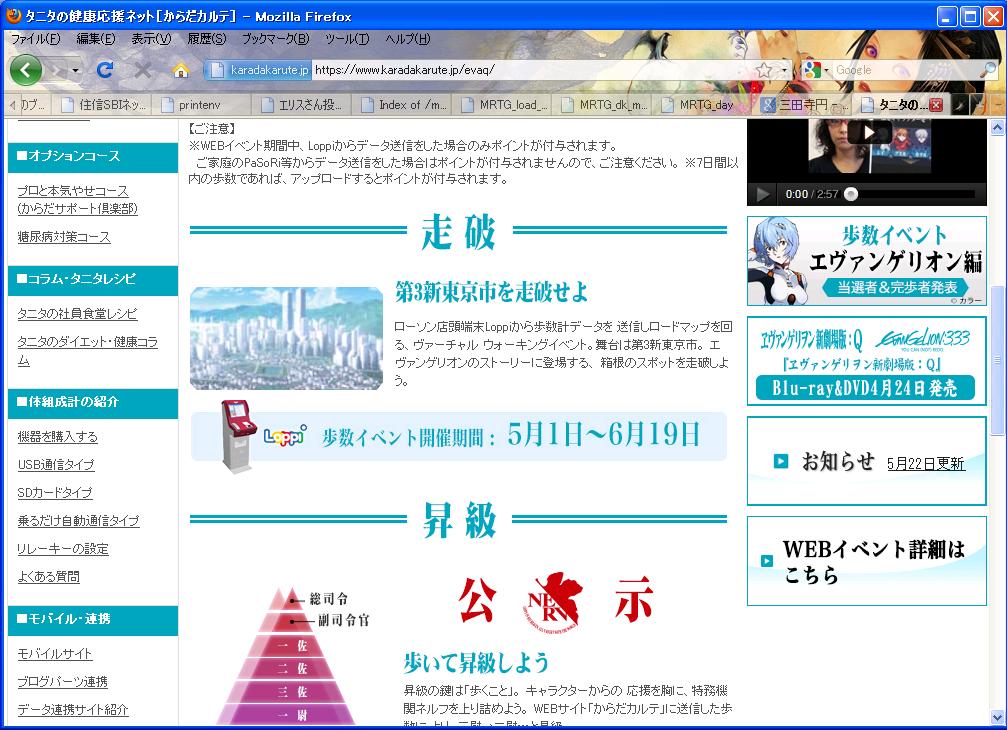Viewport: 1007px width, 730px height.
Task: Play the video using the bottom play button
Action: (763, 194)
